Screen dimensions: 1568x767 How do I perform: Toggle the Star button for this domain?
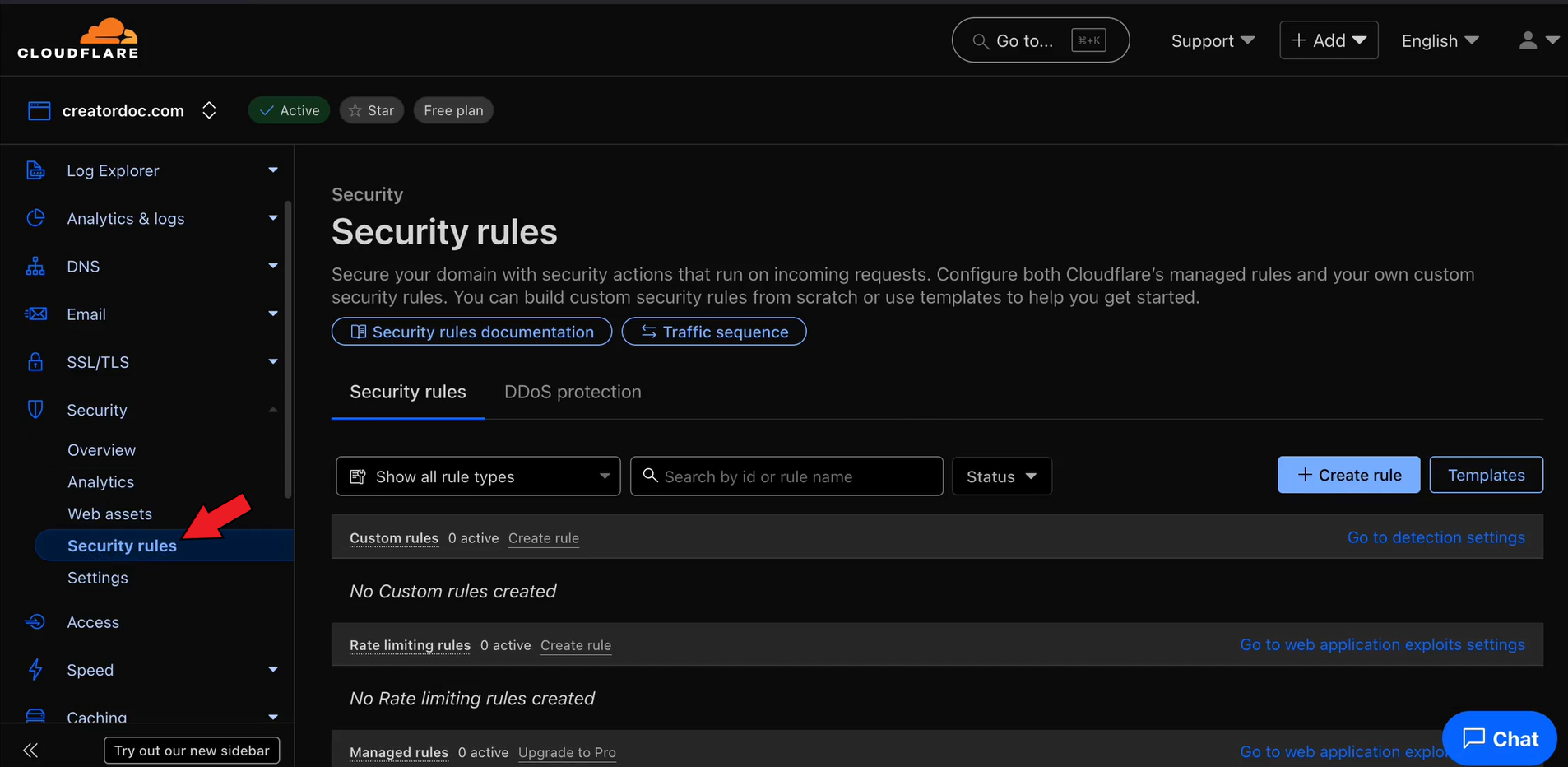click(371, 110)
